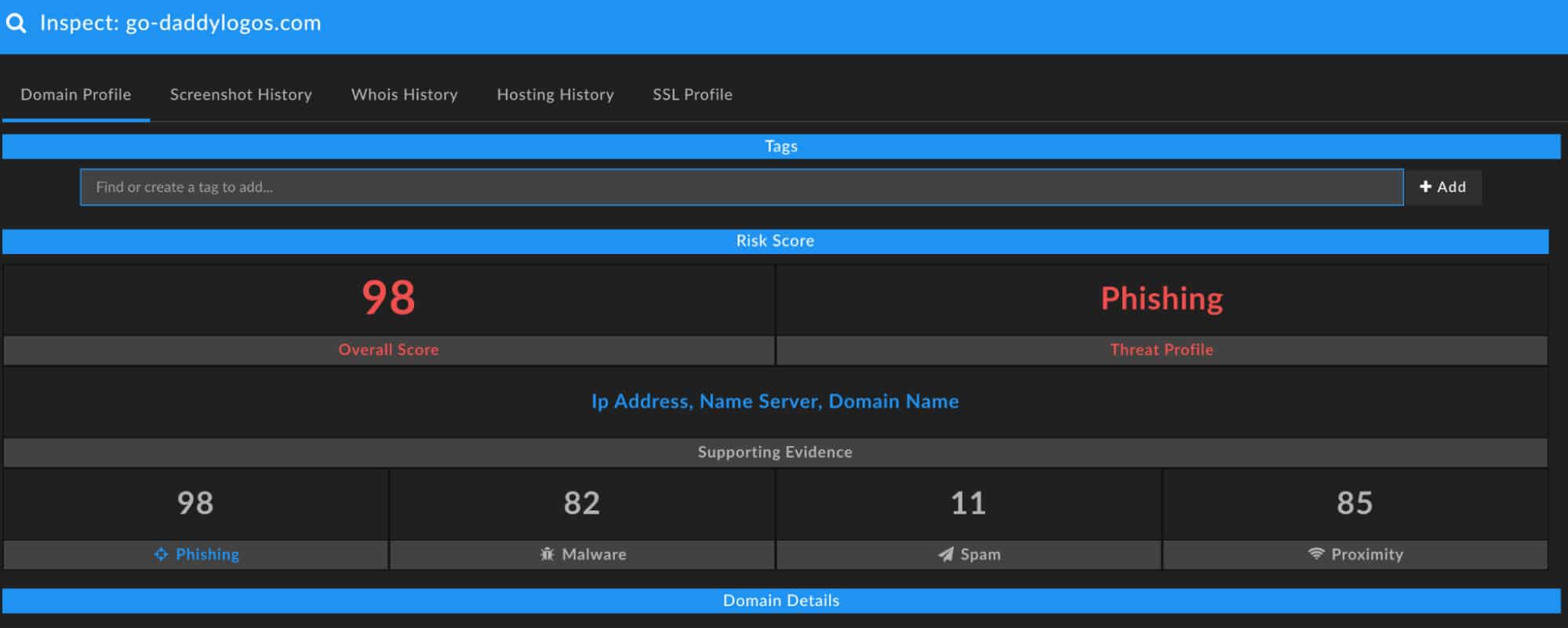The image size is (1568, 628).
Task: Switch to the SSL Profile tab
Action: (693, 95)
